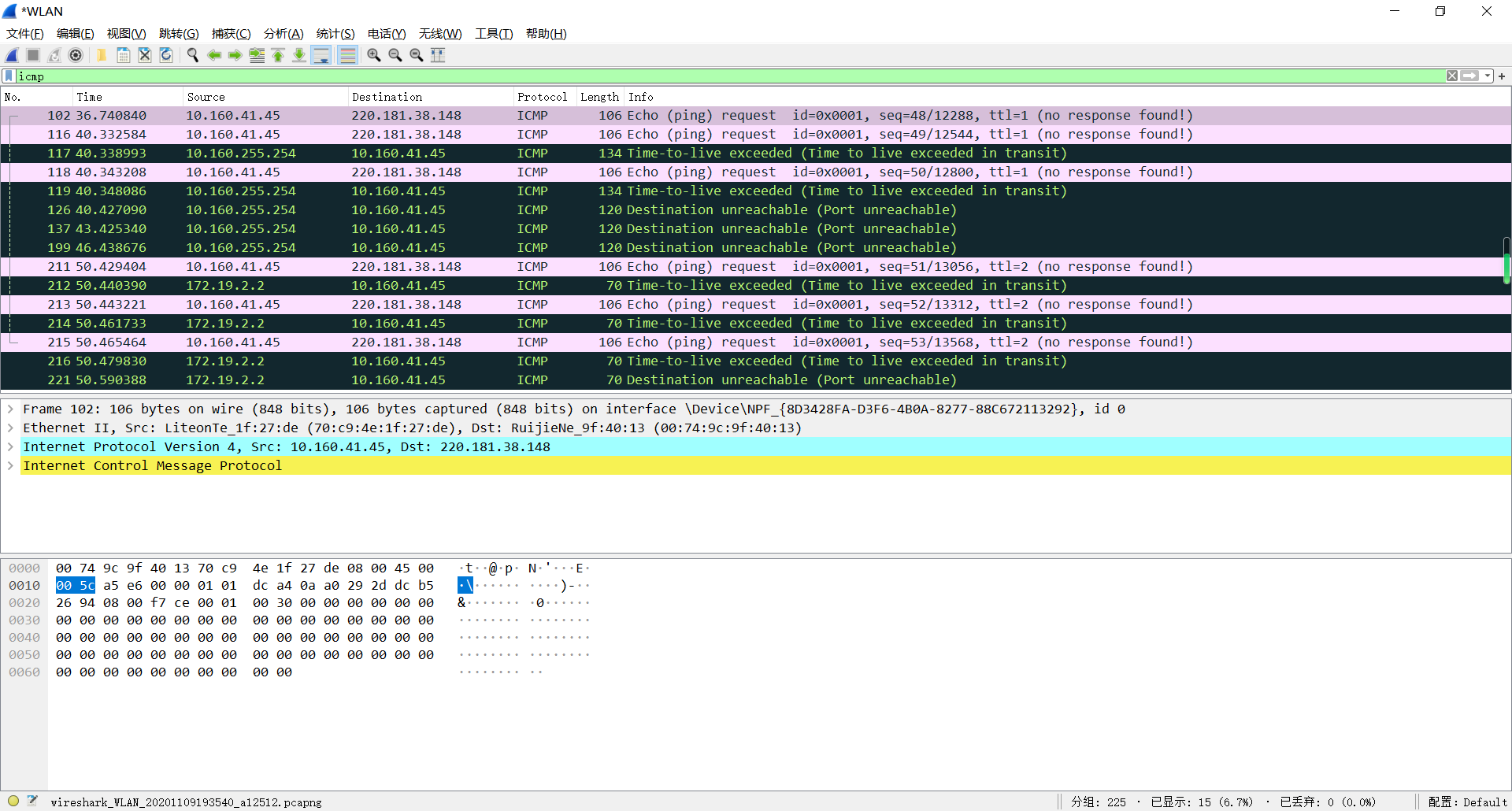Jump to the last packet
Viewport: 1512px width, 811px height.
point(299,55)
